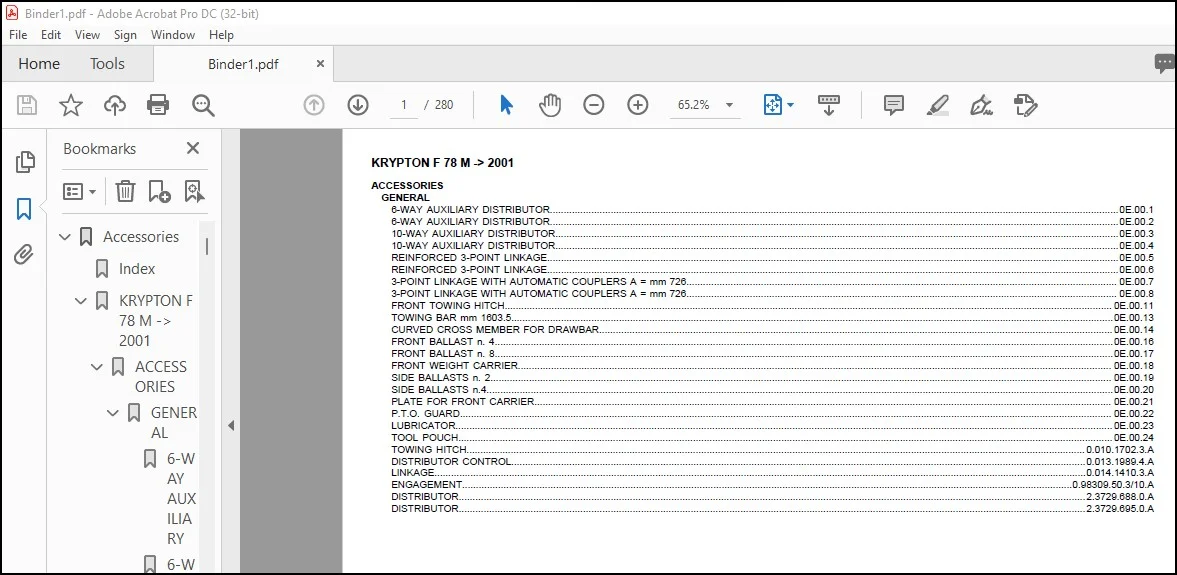Click the upload to cloud icon
Screen dimensions: 1177x575
tap(114, 105)
